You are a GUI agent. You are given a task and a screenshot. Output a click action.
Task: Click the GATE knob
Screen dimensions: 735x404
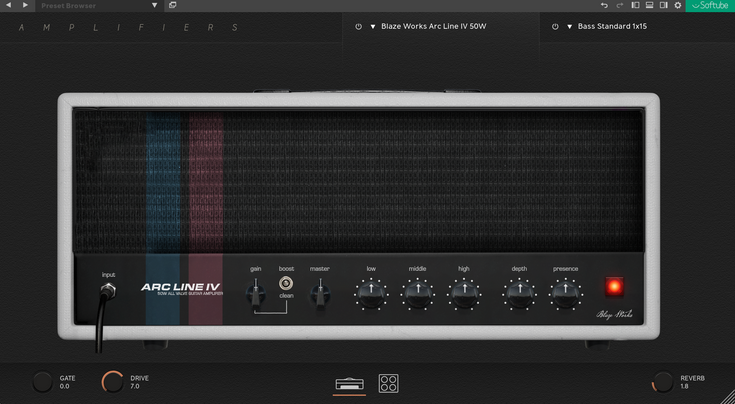(x=42, y=382)
